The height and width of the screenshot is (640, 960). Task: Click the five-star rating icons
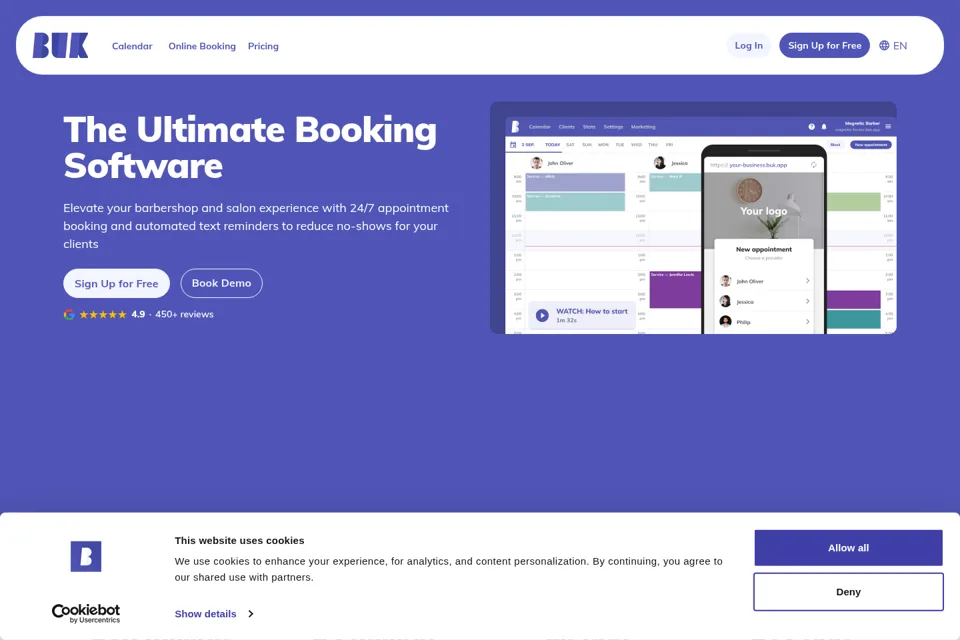click(103, 314)
